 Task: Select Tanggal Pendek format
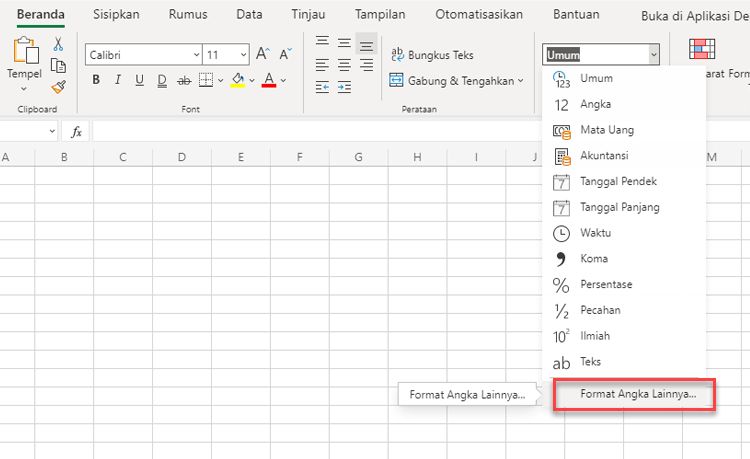point(624,182)
